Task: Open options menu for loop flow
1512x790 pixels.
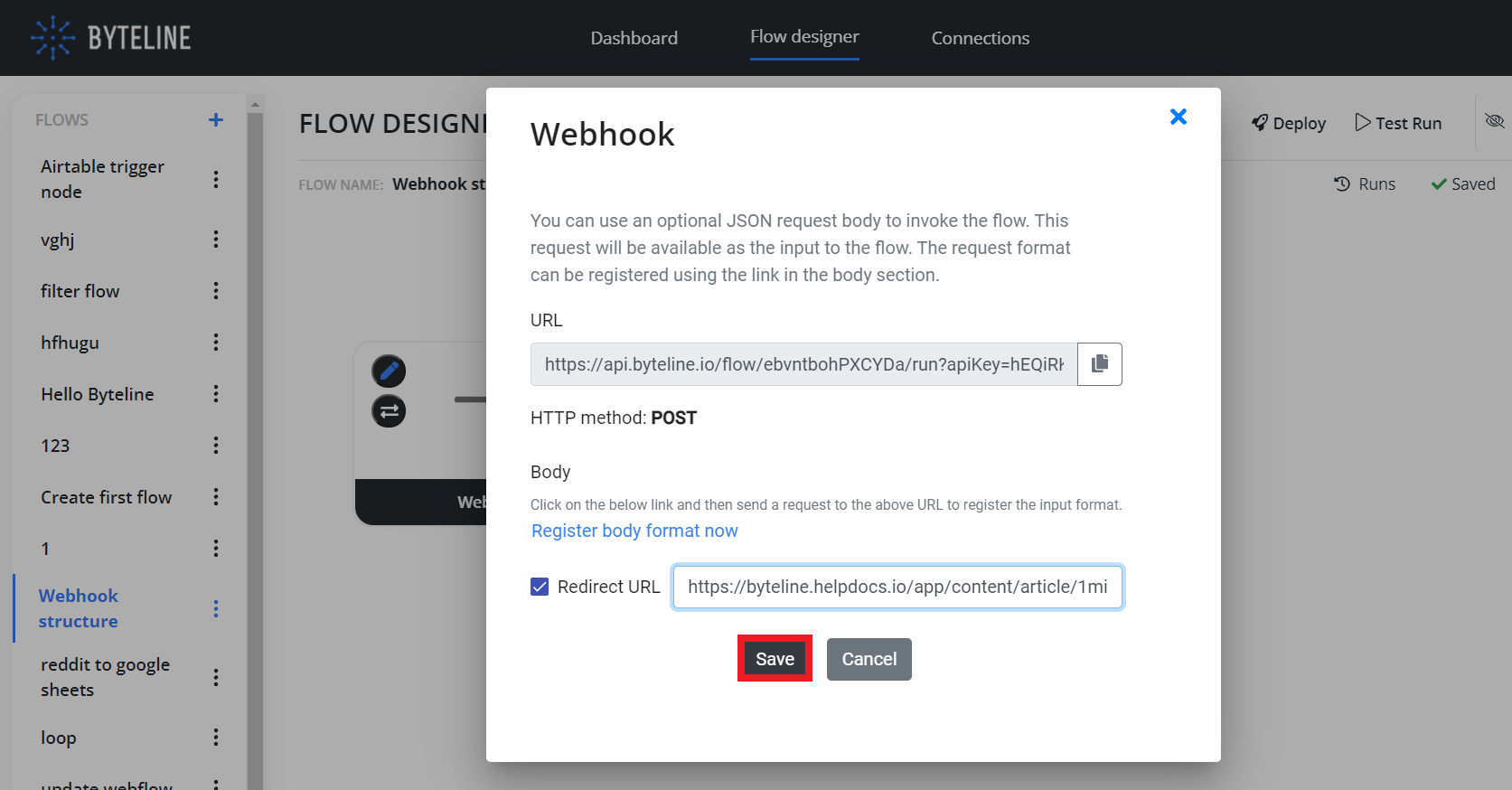Action: 216,738
